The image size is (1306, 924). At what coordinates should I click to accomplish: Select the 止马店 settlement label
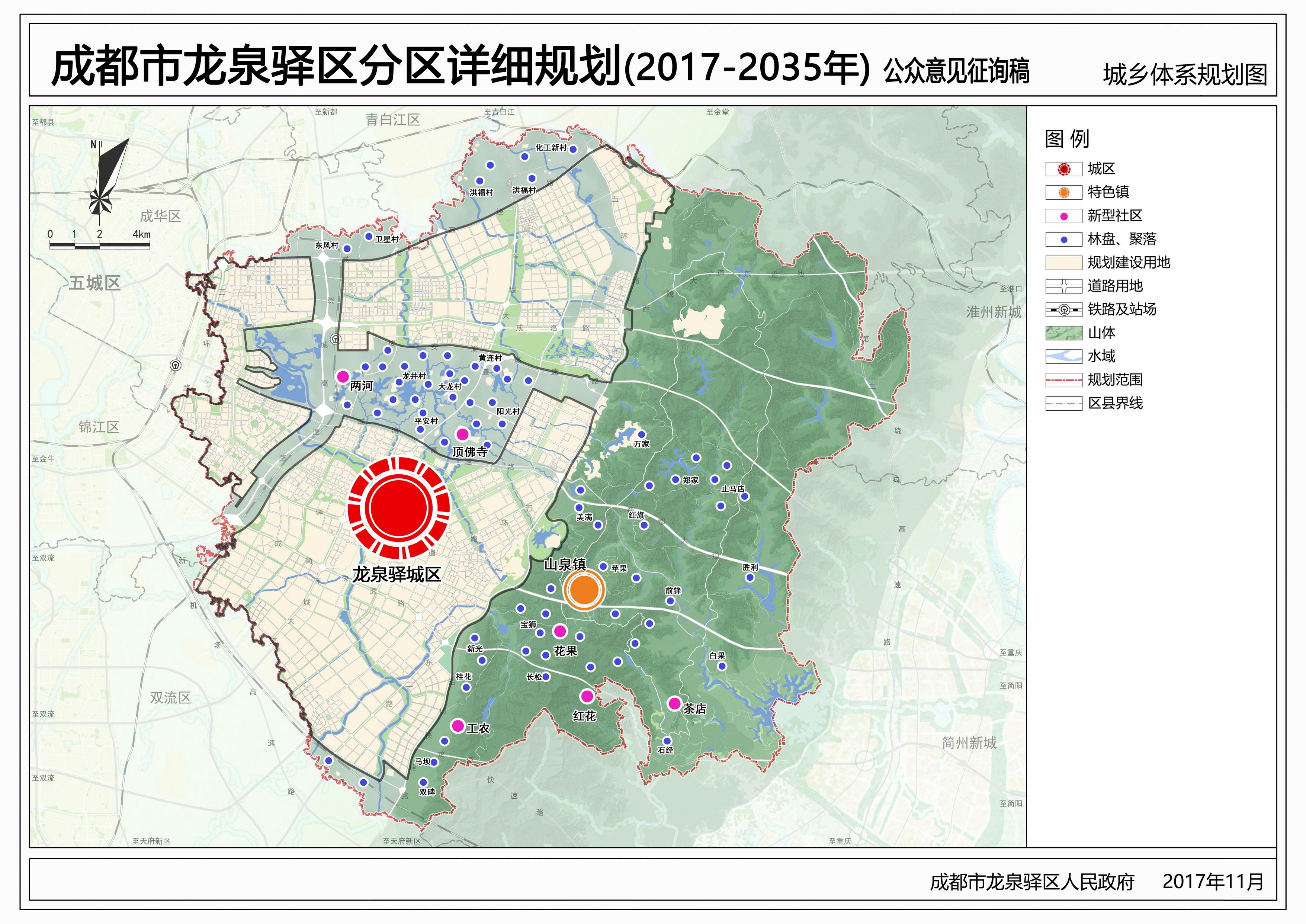733,489
